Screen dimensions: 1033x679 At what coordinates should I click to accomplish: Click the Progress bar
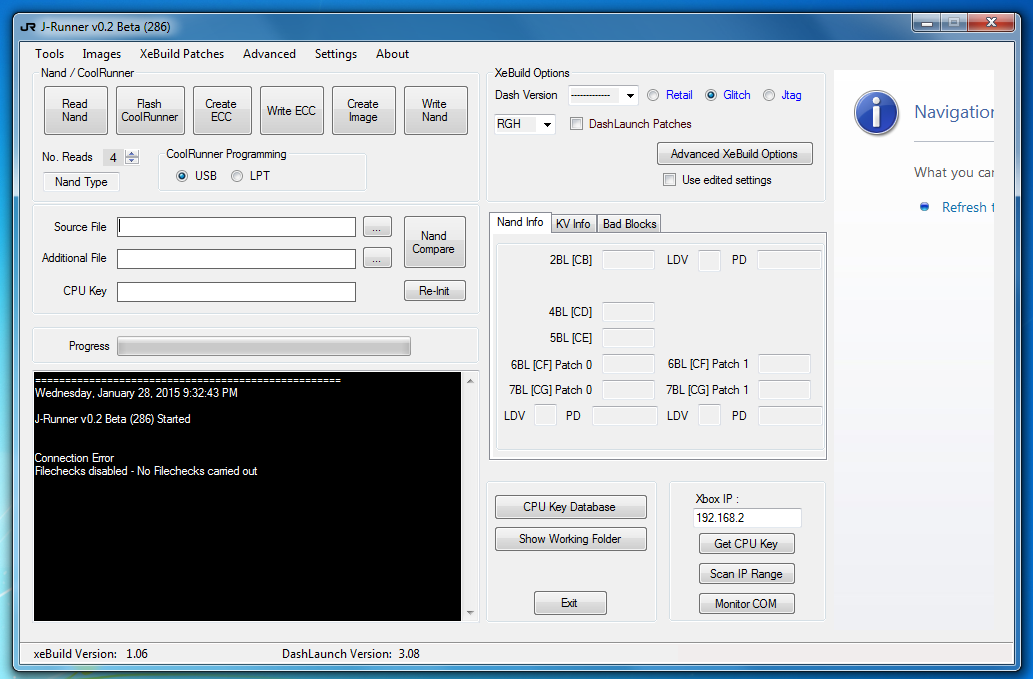click(x=264, y=346)
